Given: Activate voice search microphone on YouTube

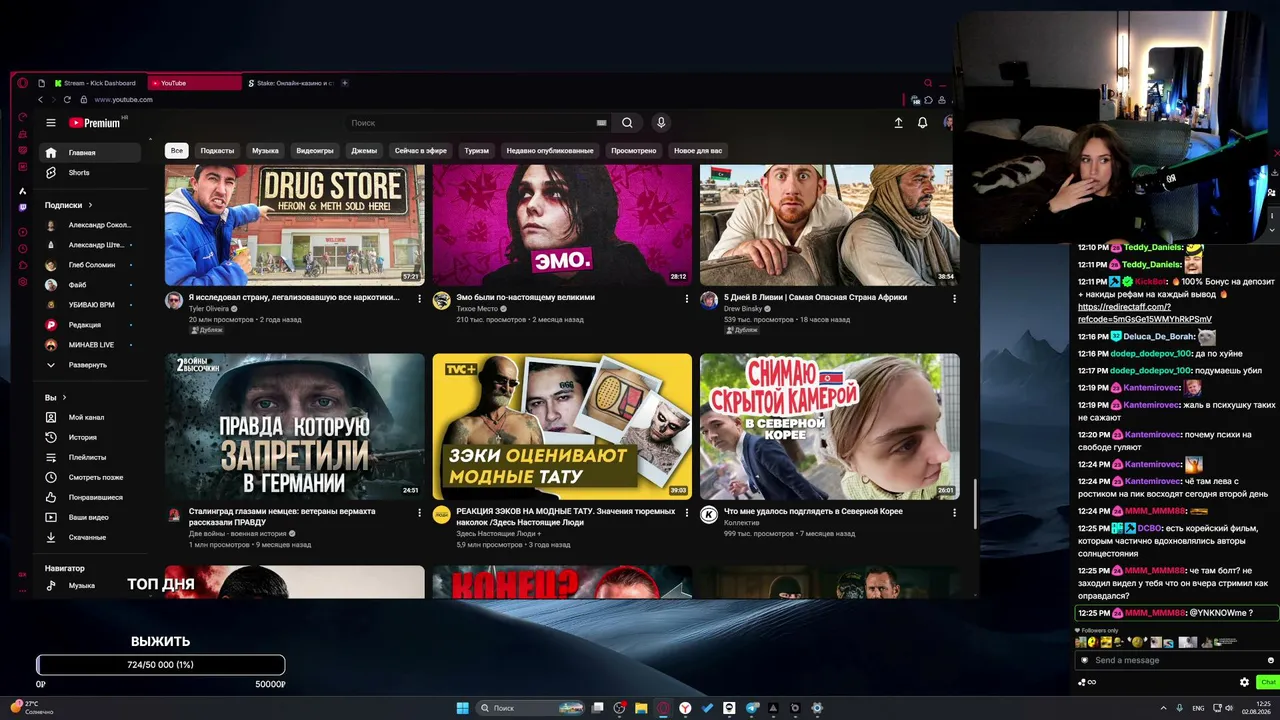Looking at the screenshot, I should (661, 123).
